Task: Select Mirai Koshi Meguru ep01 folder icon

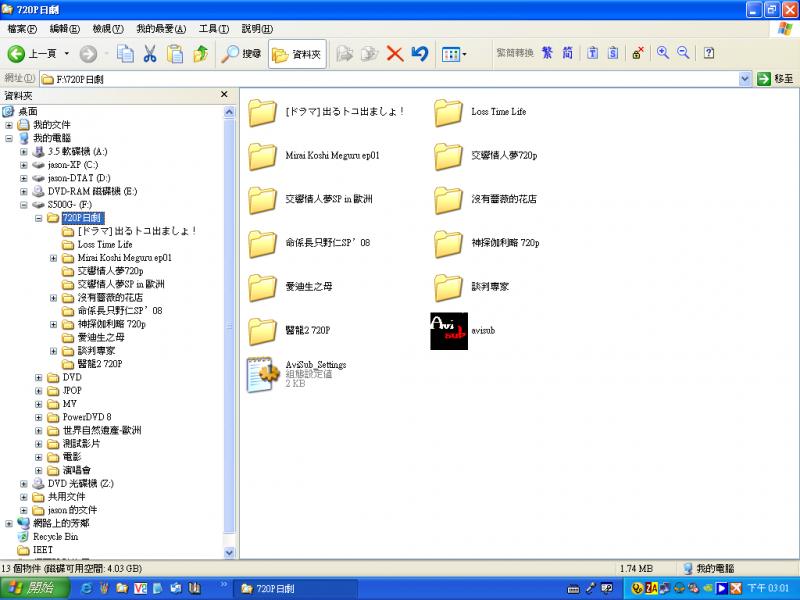Action: [x=262, y=156]
